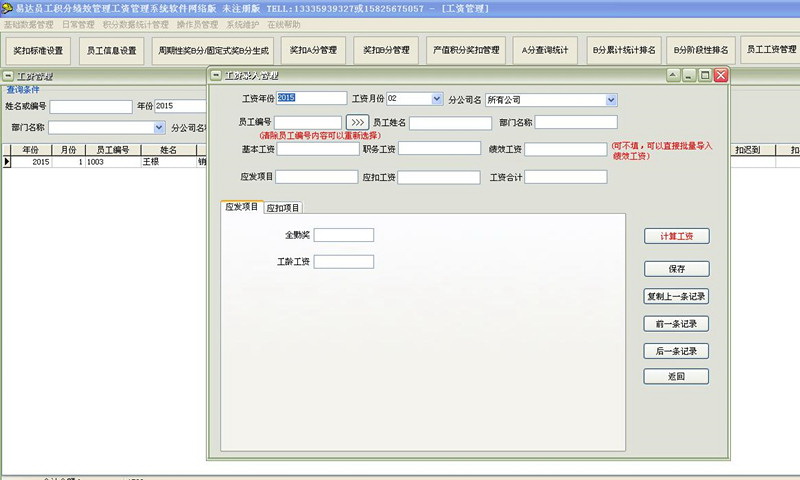Screen dimensions: 800x480
Task: Click 年份 field in background window
Action: click(180, 106)
